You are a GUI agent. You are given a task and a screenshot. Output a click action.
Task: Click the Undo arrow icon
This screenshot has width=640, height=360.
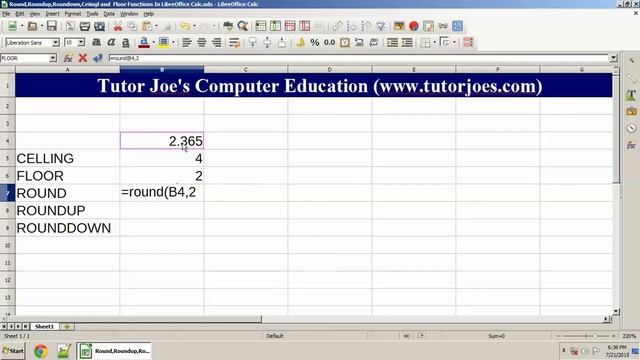pos(185,26)
